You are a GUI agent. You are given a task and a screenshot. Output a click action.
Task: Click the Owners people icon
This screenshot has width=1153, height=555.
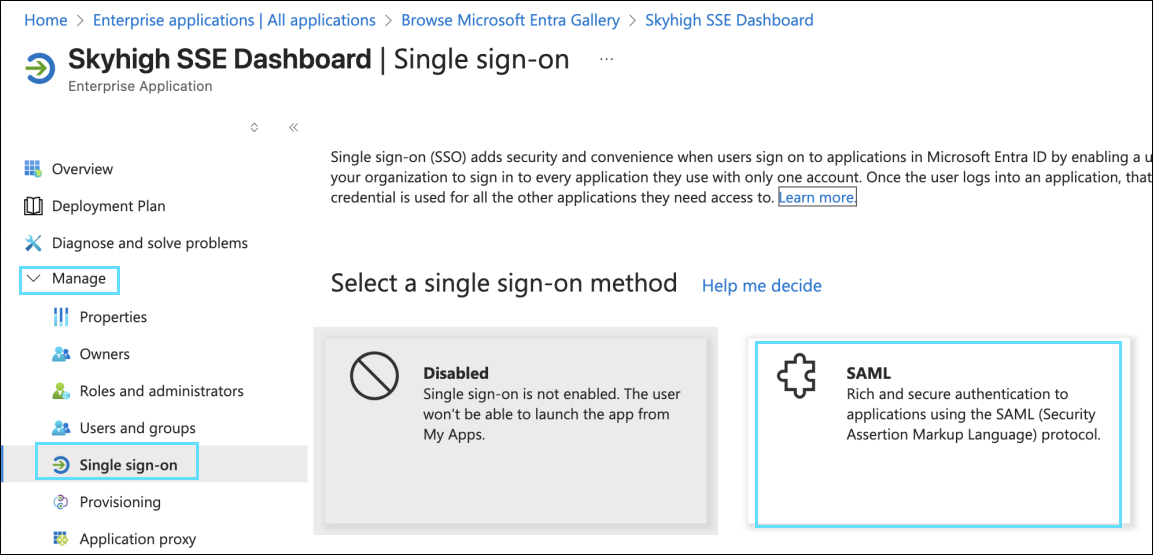61,354
